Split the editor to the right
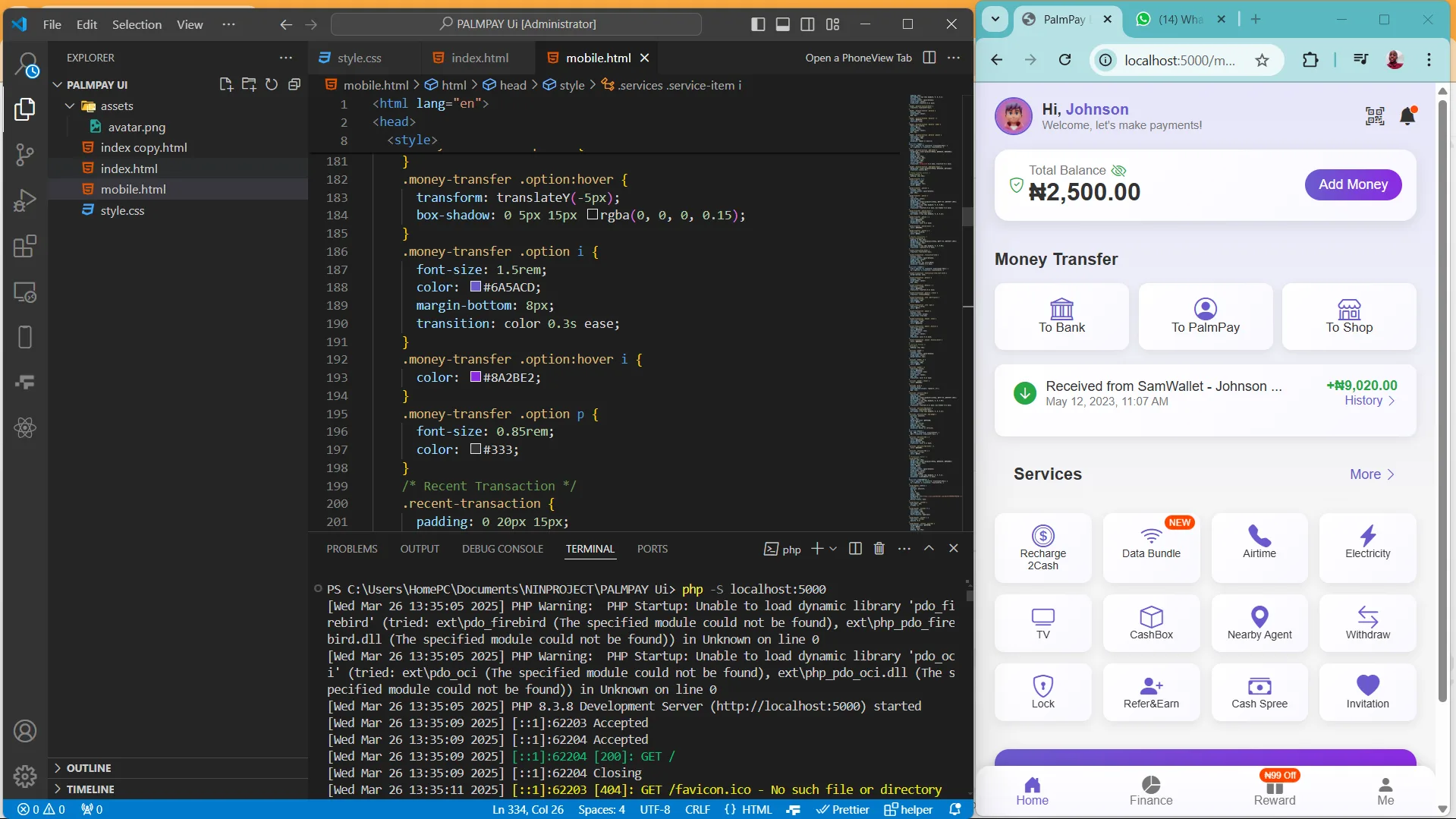 pos(929,58)
